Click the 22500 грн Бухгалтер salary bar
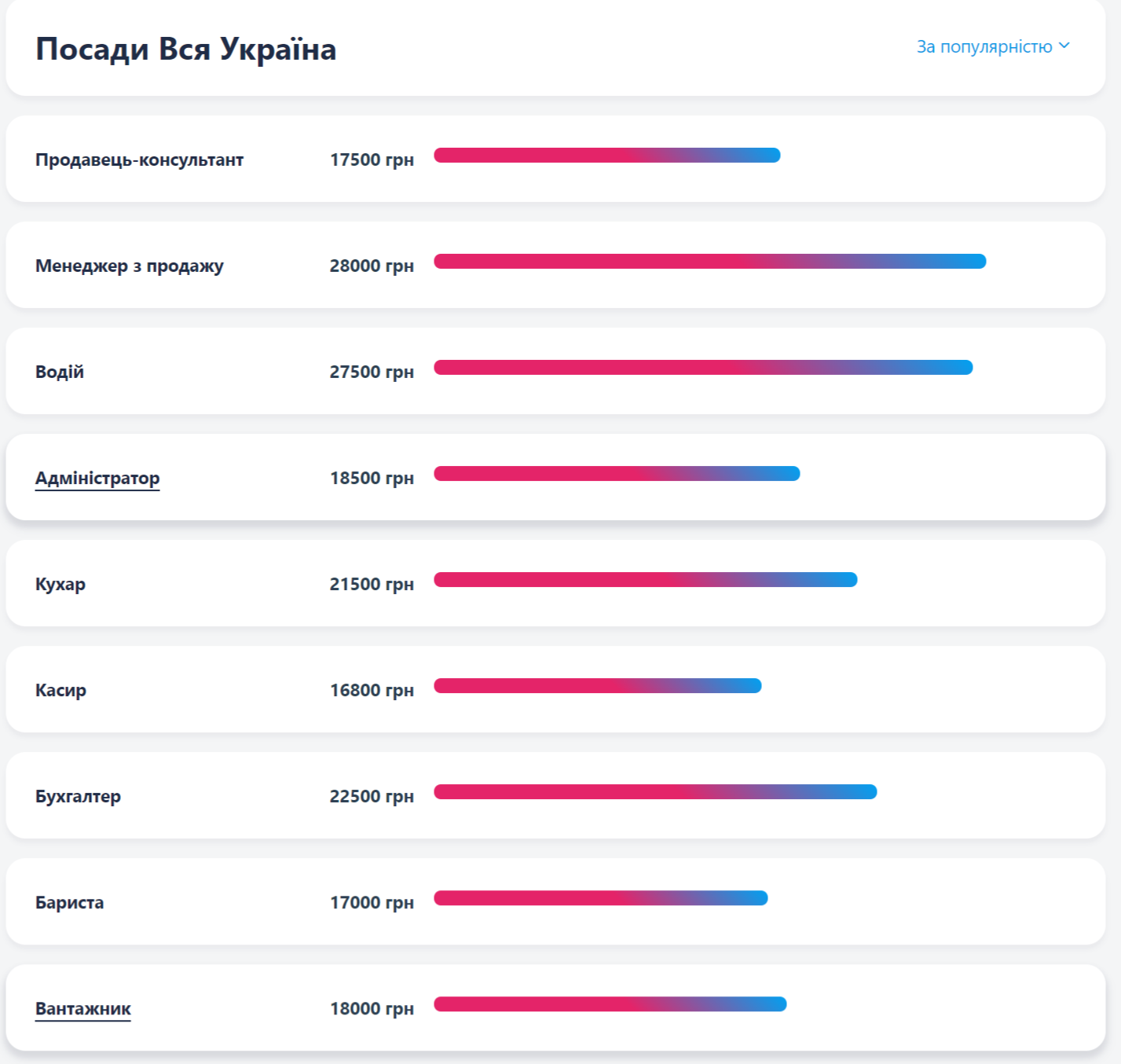1121x1064 pixels. tap(655, 792)
